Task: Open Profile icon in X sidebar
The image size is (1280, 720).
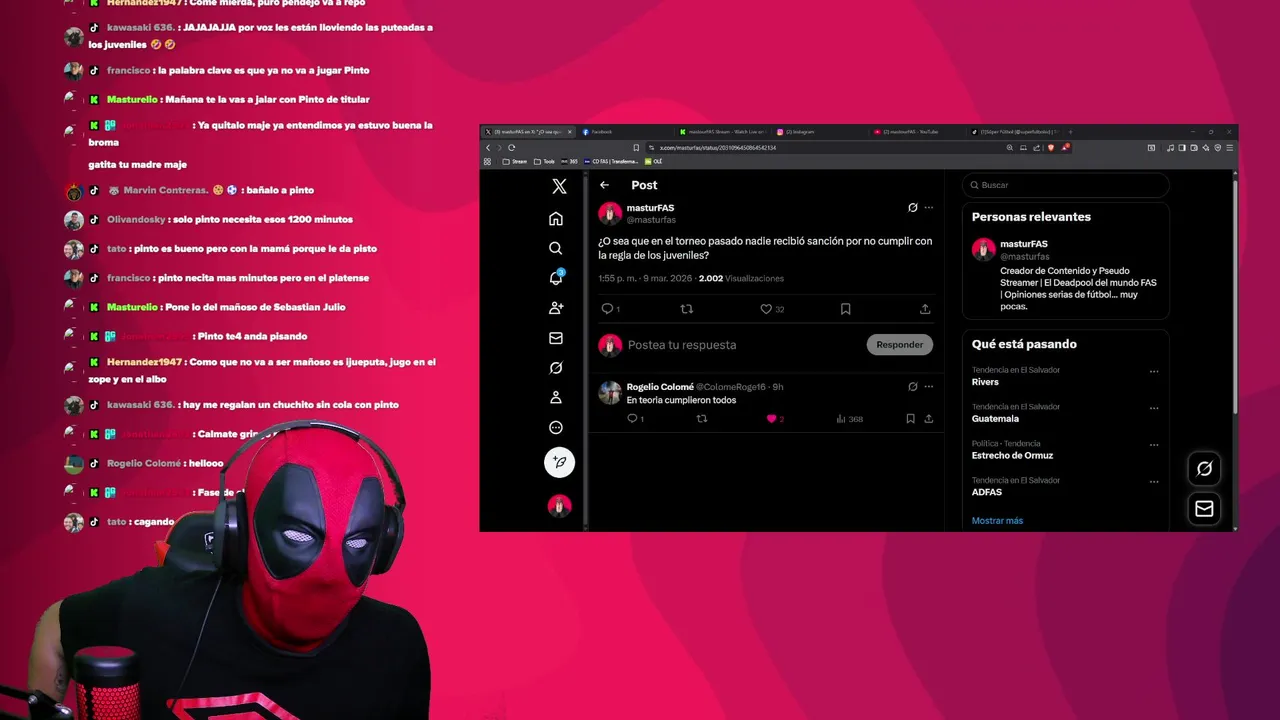Action: [556, 398]
